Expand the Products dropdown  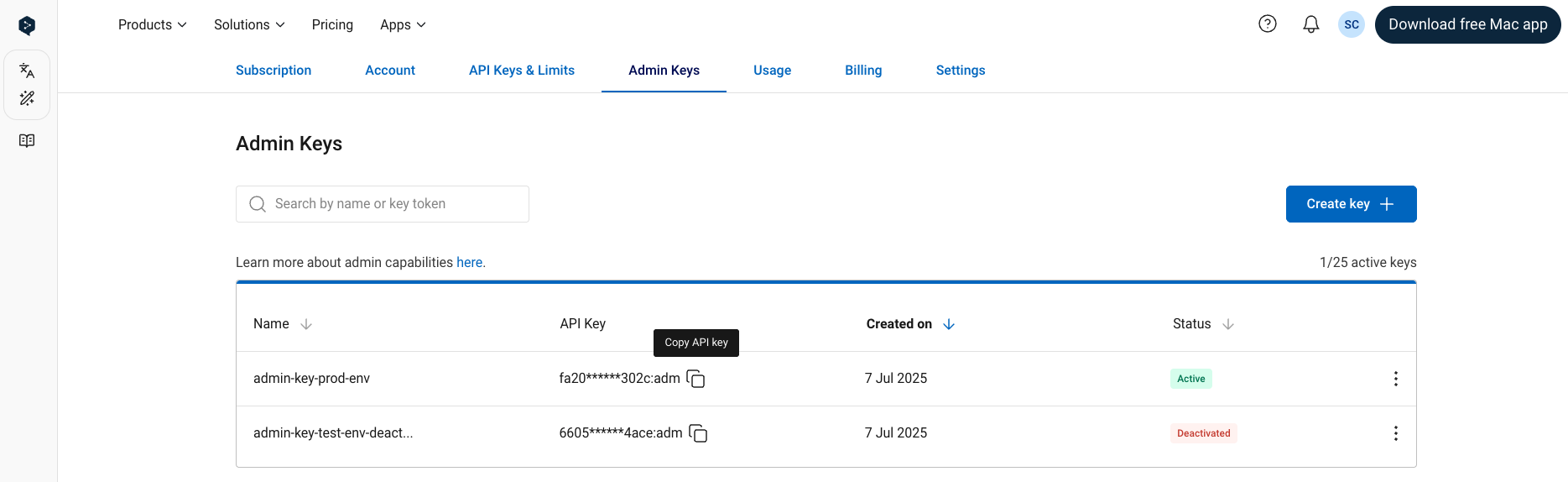[x=153, y=25]
